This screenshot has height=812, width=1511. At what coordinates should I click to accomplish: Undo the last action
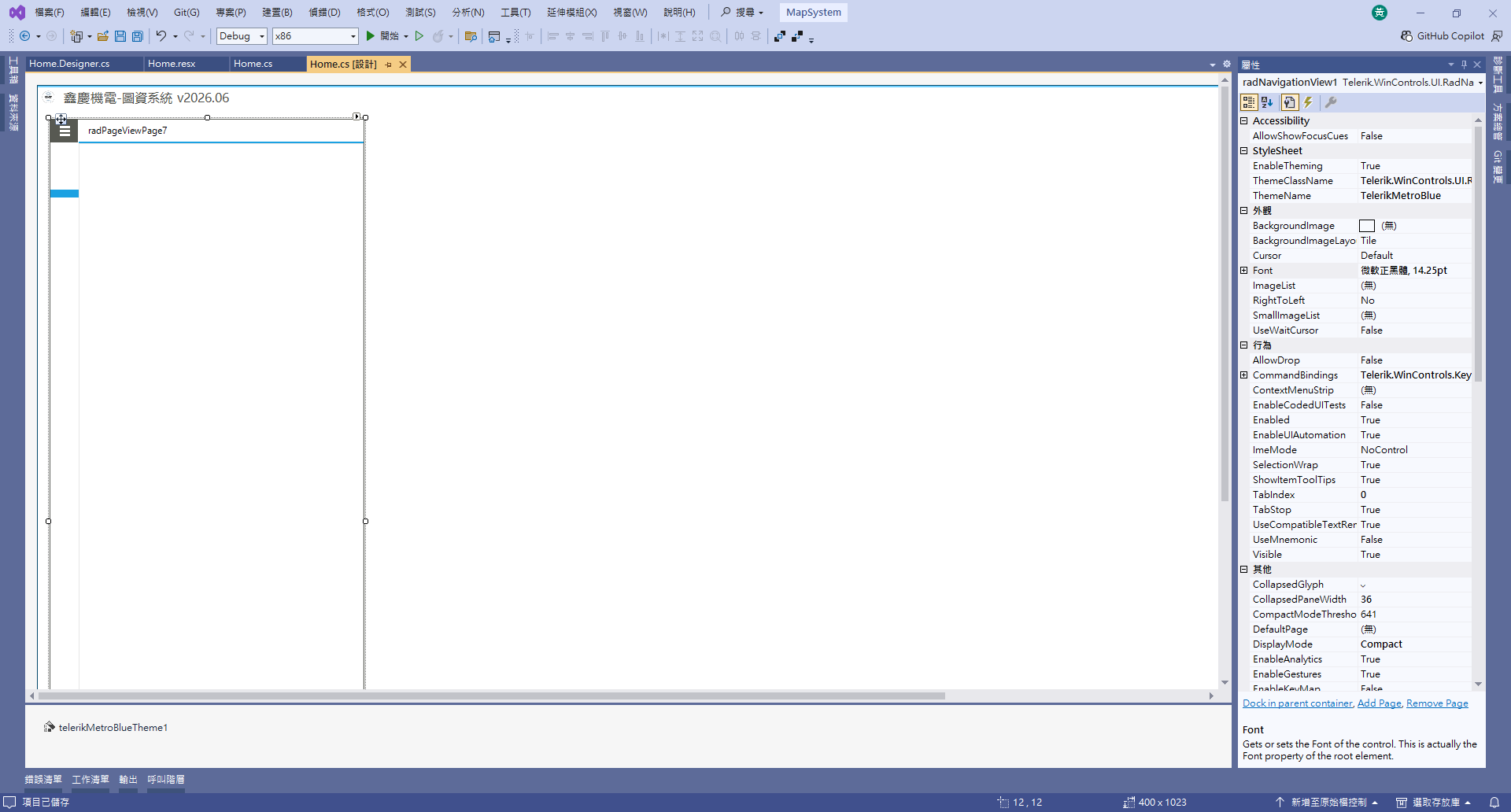pos(161,36)
